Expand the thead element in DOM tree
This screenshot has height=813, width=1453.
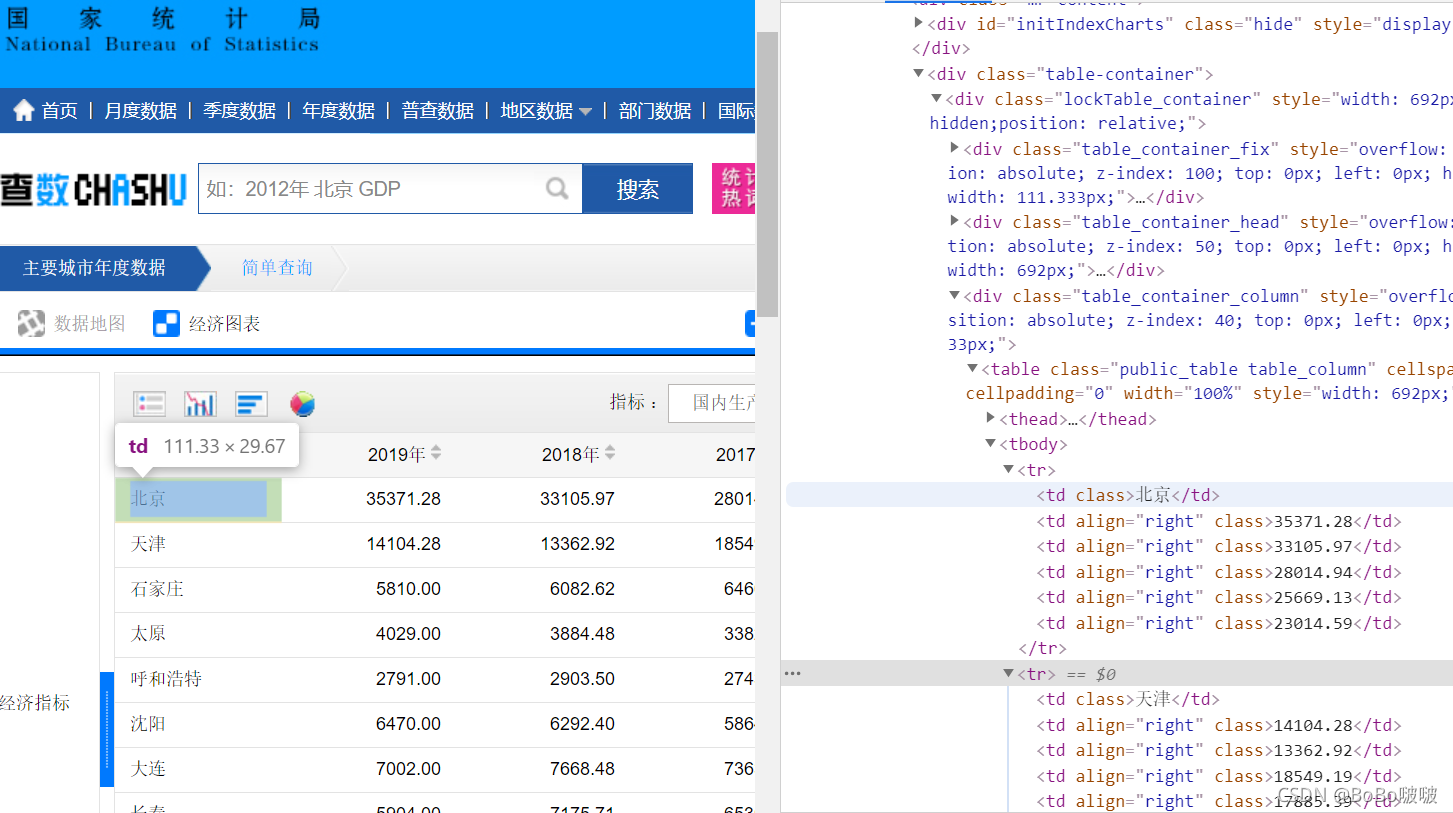[x=991, y=419]
